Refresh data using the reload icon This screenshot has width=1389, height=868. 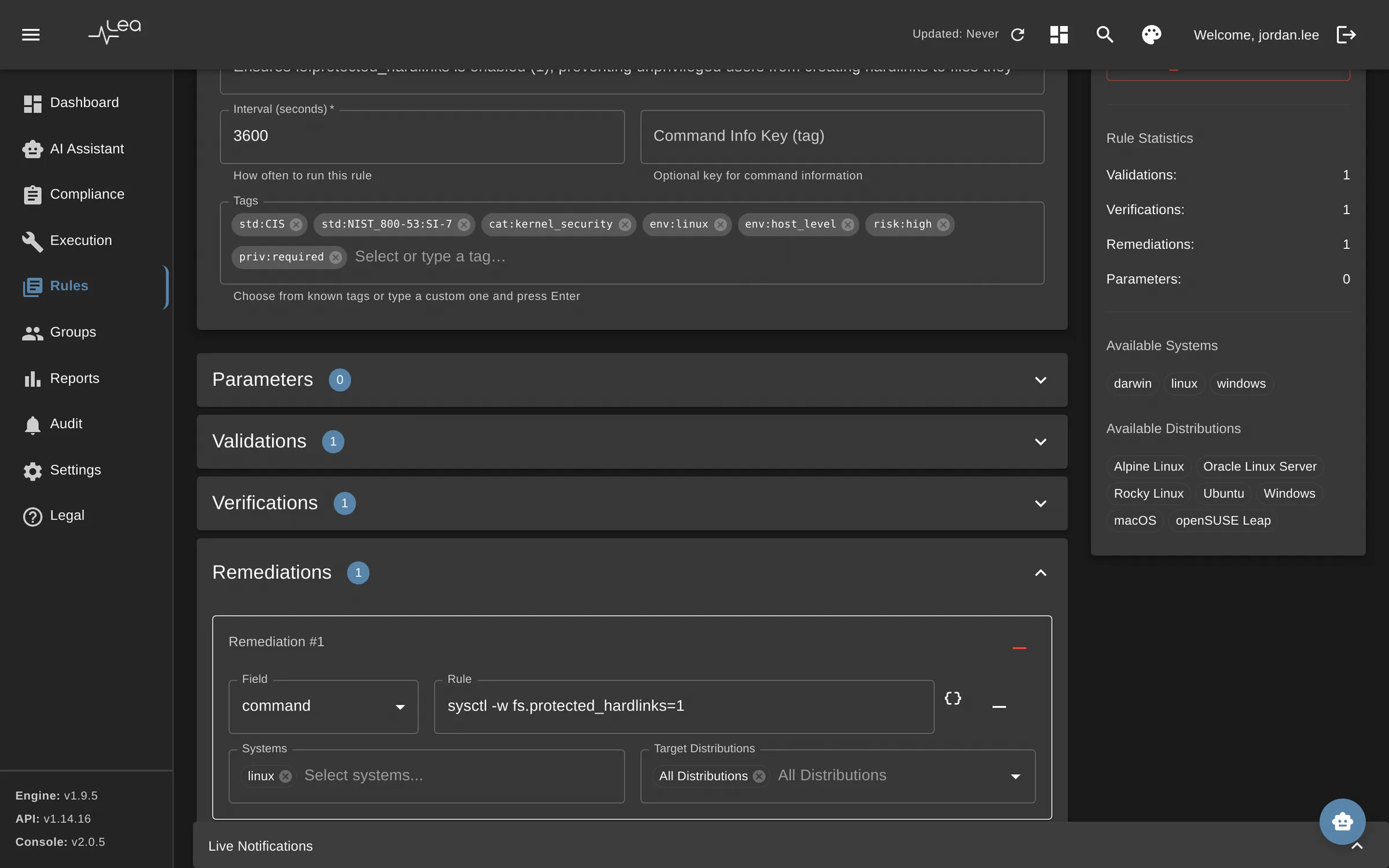[x=1017, y=35]
